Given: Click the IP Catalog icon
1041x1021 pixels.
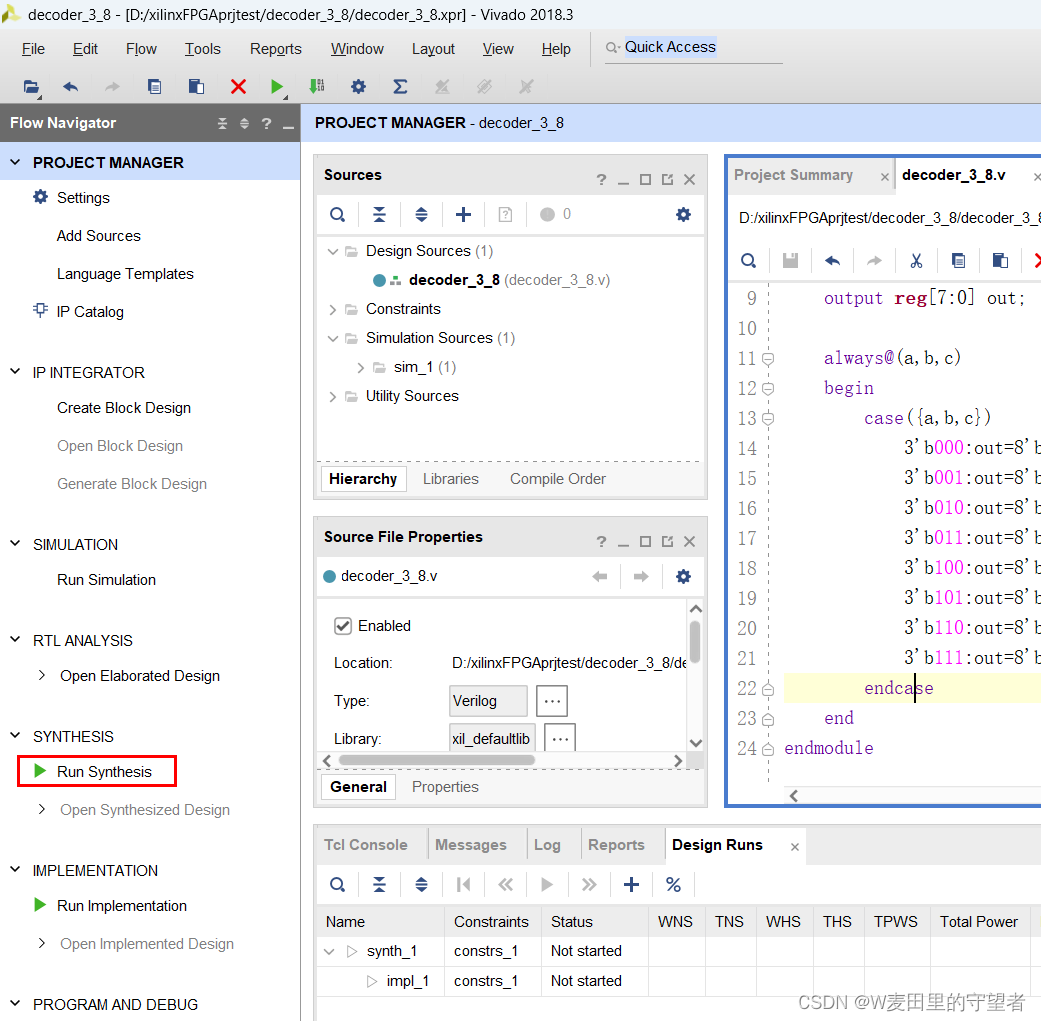Looking at the screenshot, I should (40, 311).
